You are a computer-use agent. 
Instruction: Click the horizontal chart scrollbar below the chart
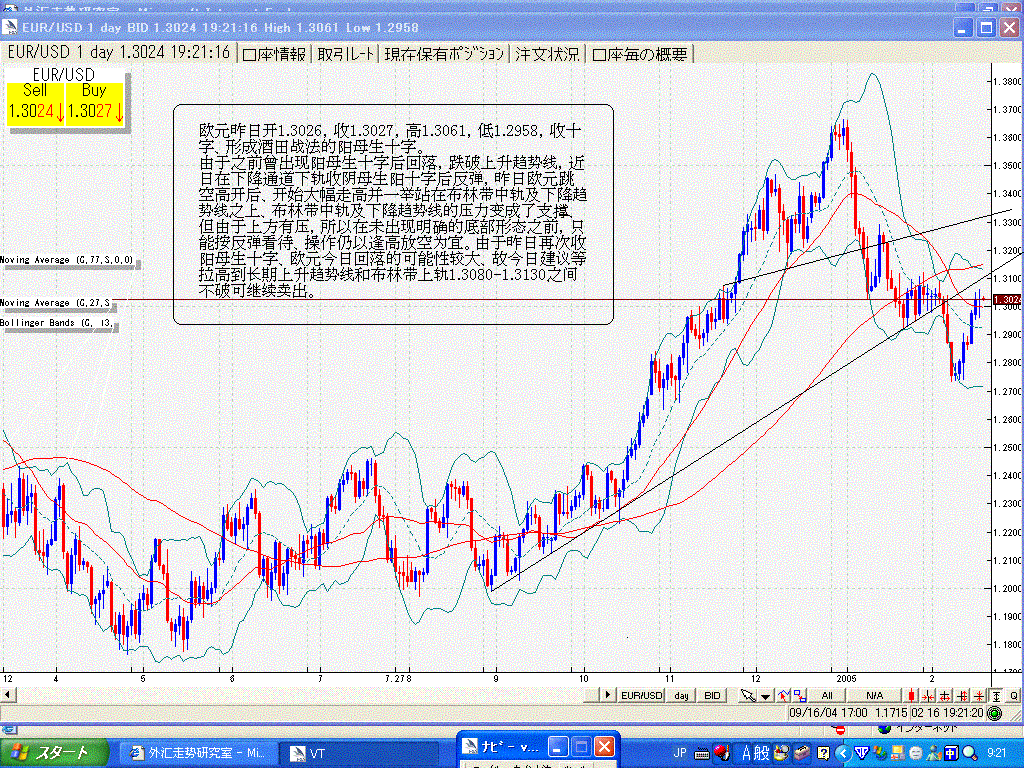[300, 694]
